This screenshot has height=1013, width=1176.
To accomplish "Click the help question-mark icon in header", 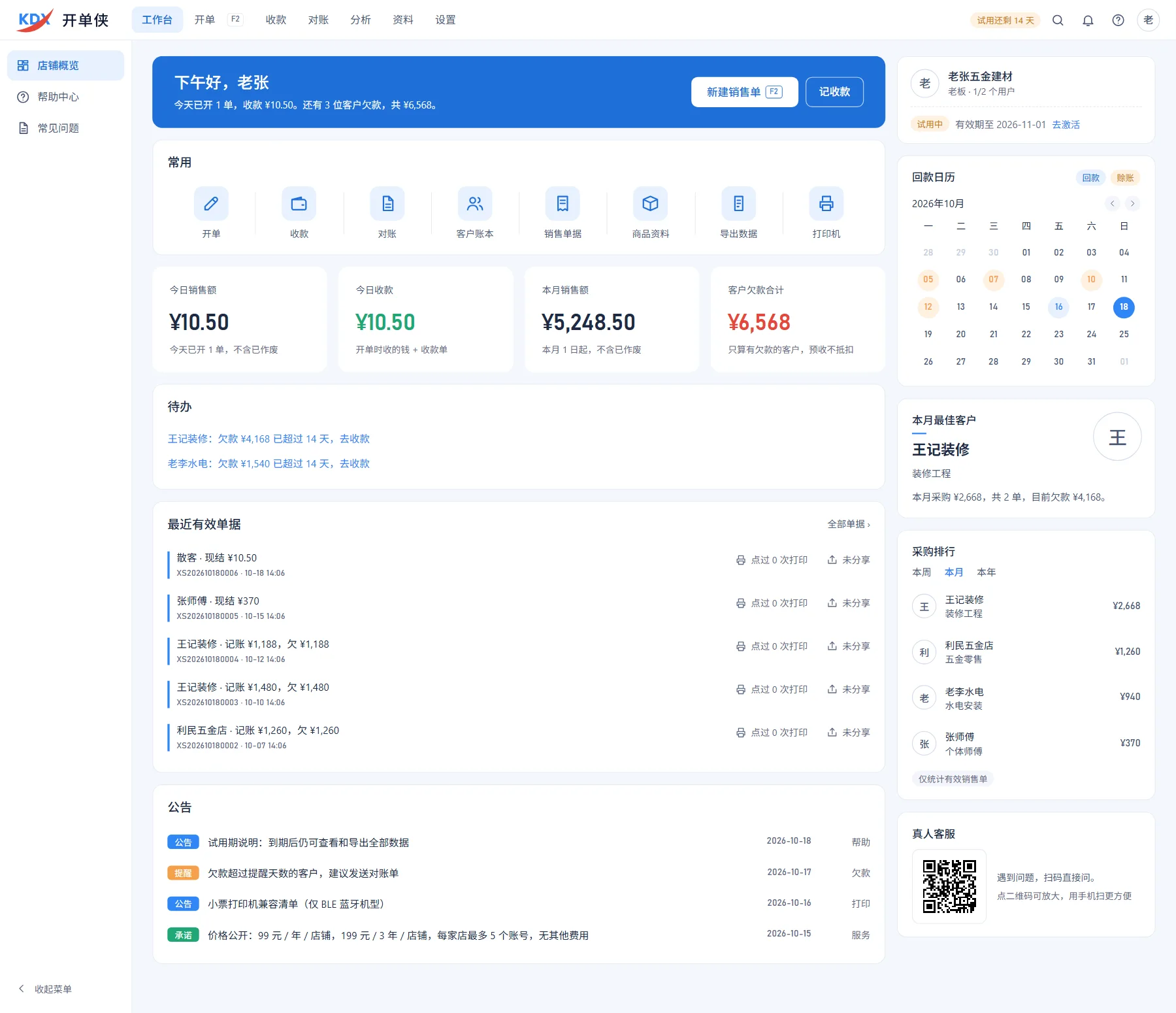I will 1119,20.
